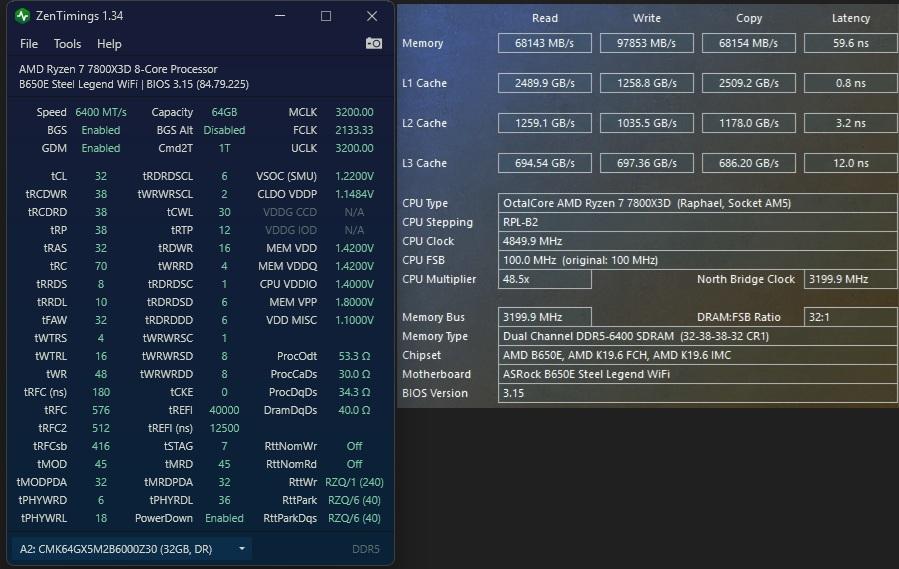Click the tWR value 48
899x569 pixels.
click(101, 374)
